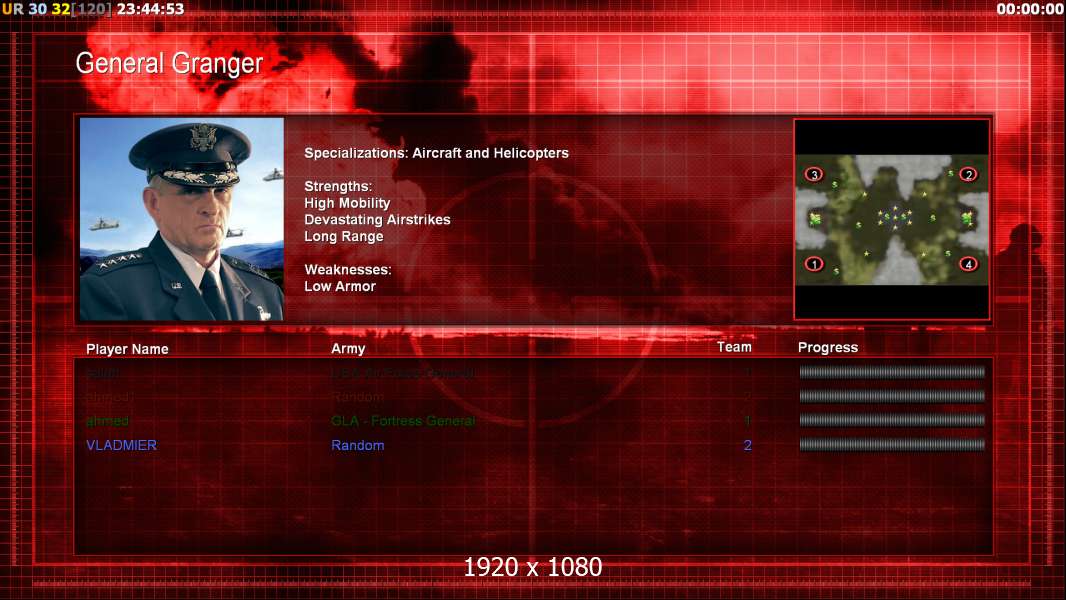The height and width of the screenshot is (600, 1066).
Task: Click the 'Army' column header
Action: click(x=348, y=349)
